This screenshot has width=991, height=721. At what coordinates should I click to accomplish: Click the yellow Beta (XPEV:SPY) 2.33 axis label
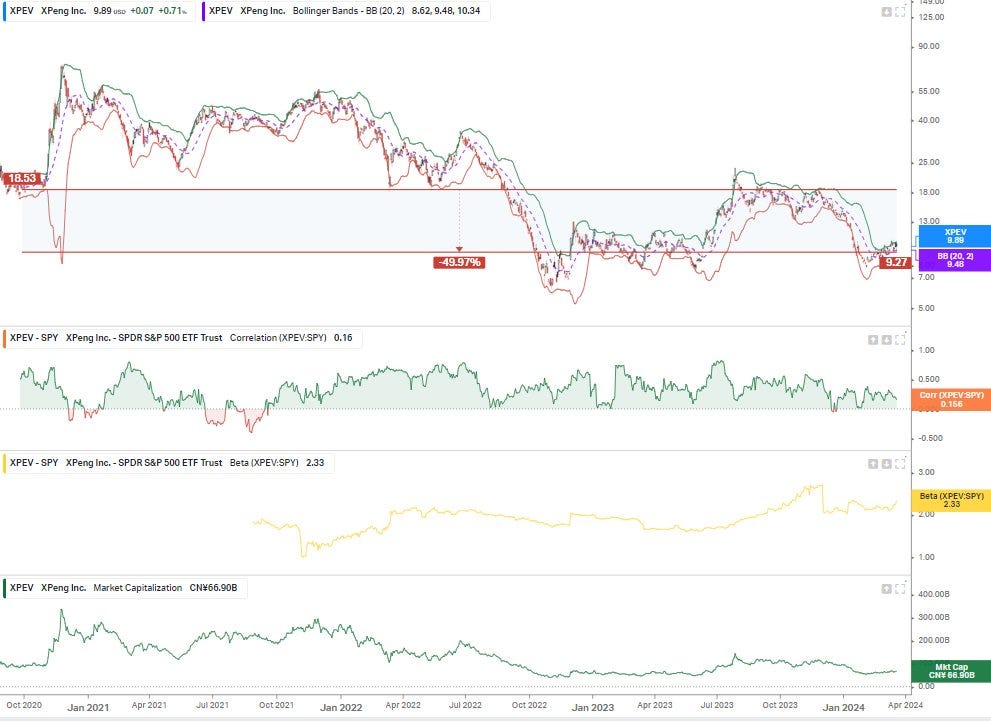tap(951, 500)
